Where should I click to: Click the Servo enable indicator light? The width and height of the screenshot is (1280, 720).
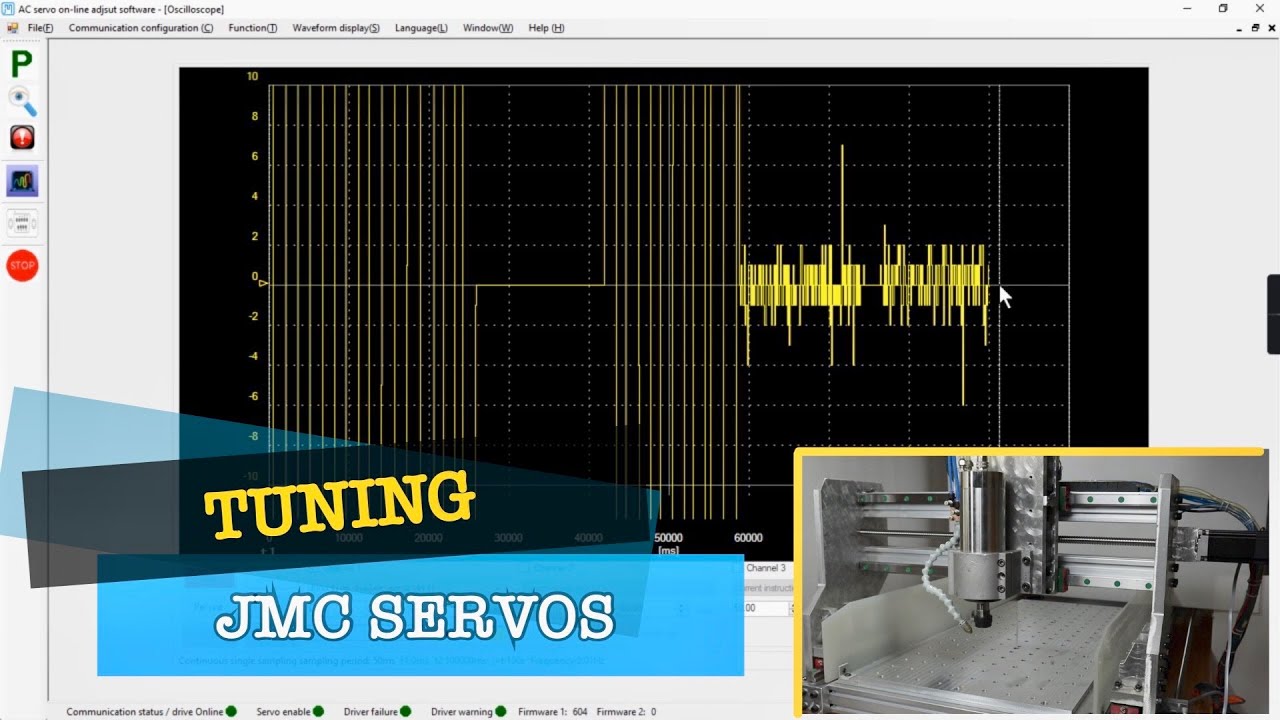click(x=318, y=711)
